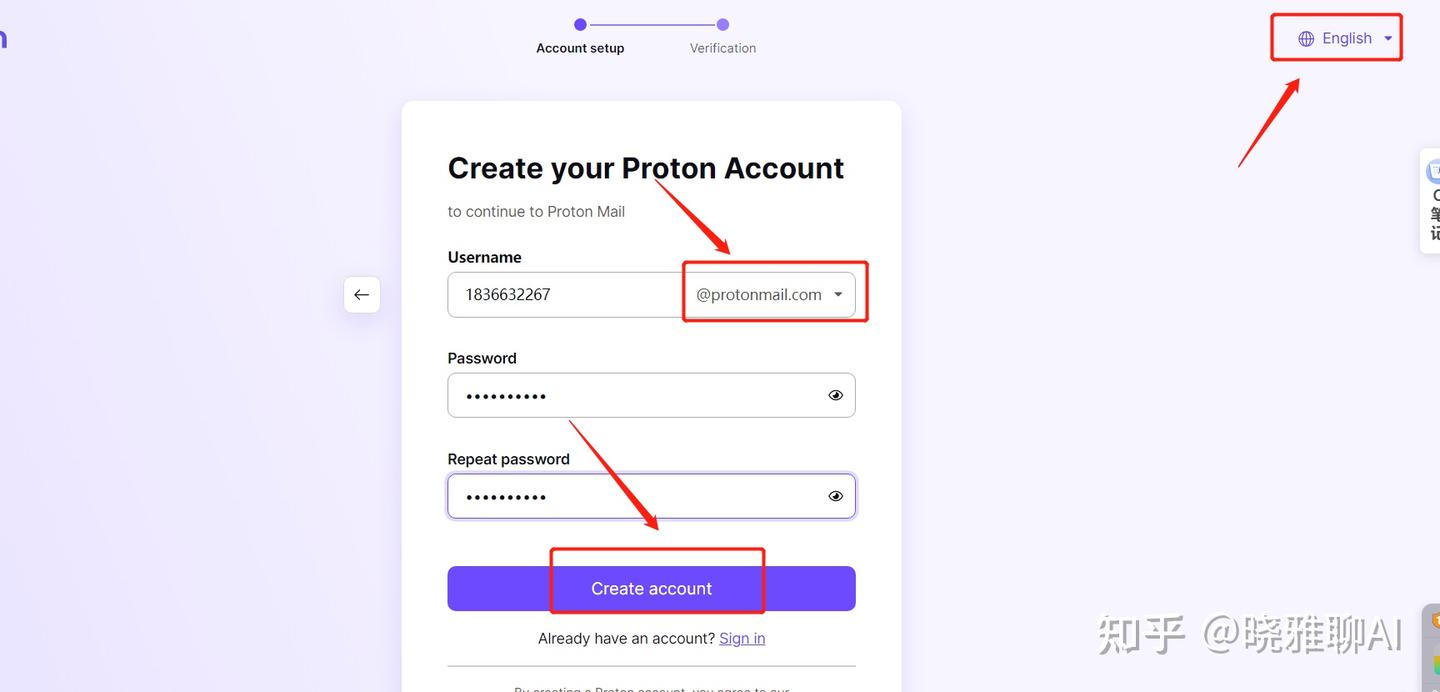Open the floating note widget on right edge
1440x692 pixels.
(1432, 200)
